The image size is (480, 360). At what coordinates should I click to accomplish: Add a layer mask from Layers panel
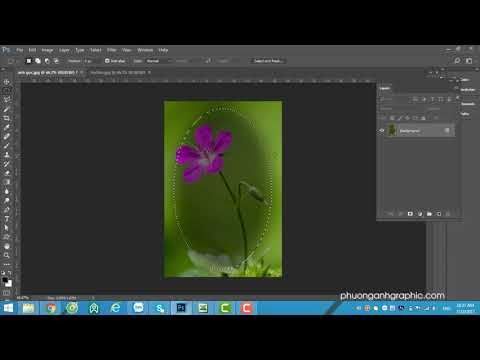coord(410,214)
